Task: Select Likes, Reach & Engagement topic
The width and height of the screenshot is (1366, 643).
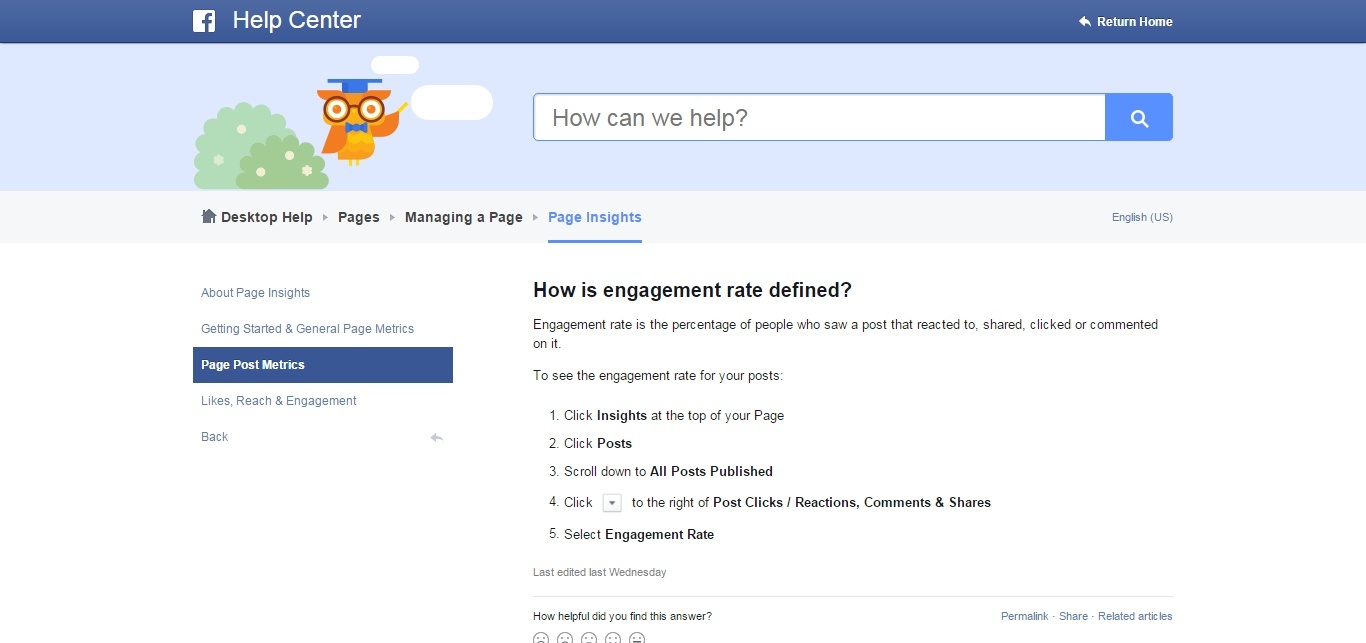Action: (x=279, y=401)
